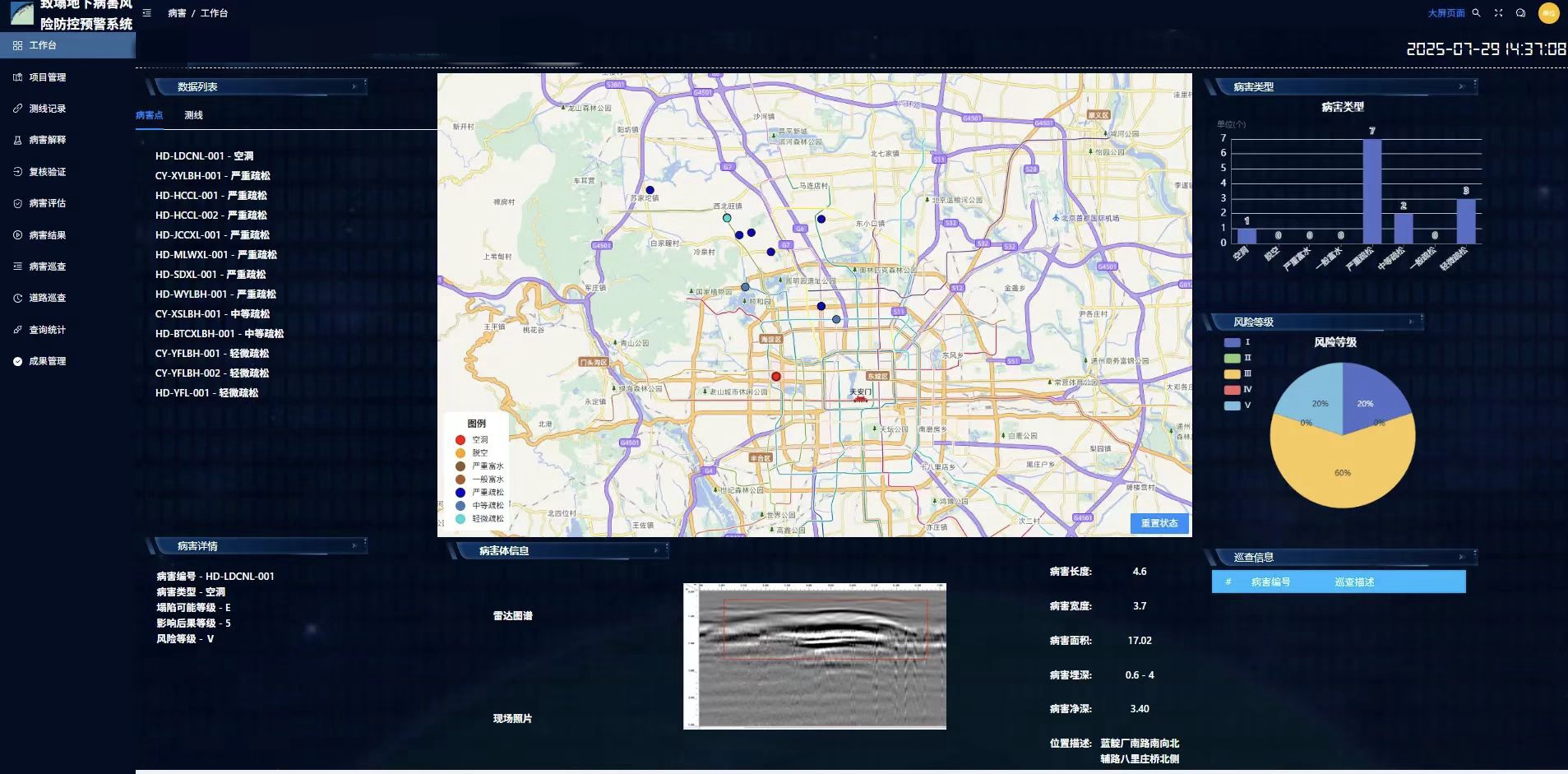Toggle risk level V legend entry
This screenshot has width=1568, height=774.
coord(1232,406)
